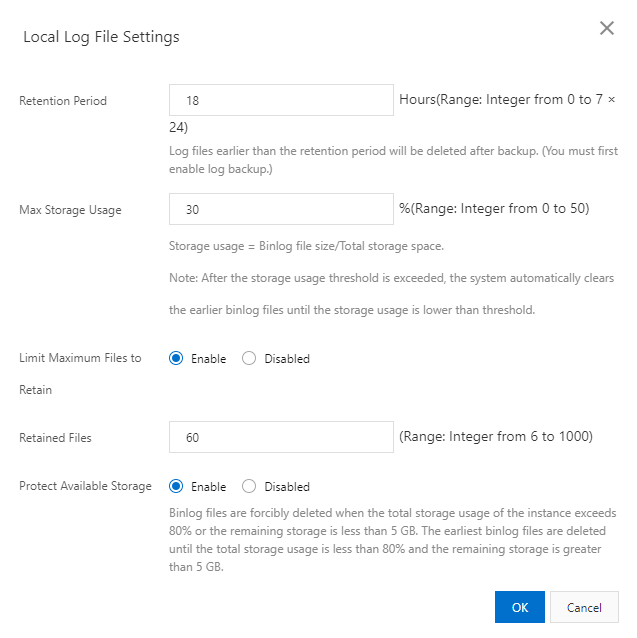Click the Limit Maximum Files to Retain label
637x638 pixels.
pos(80,358)
